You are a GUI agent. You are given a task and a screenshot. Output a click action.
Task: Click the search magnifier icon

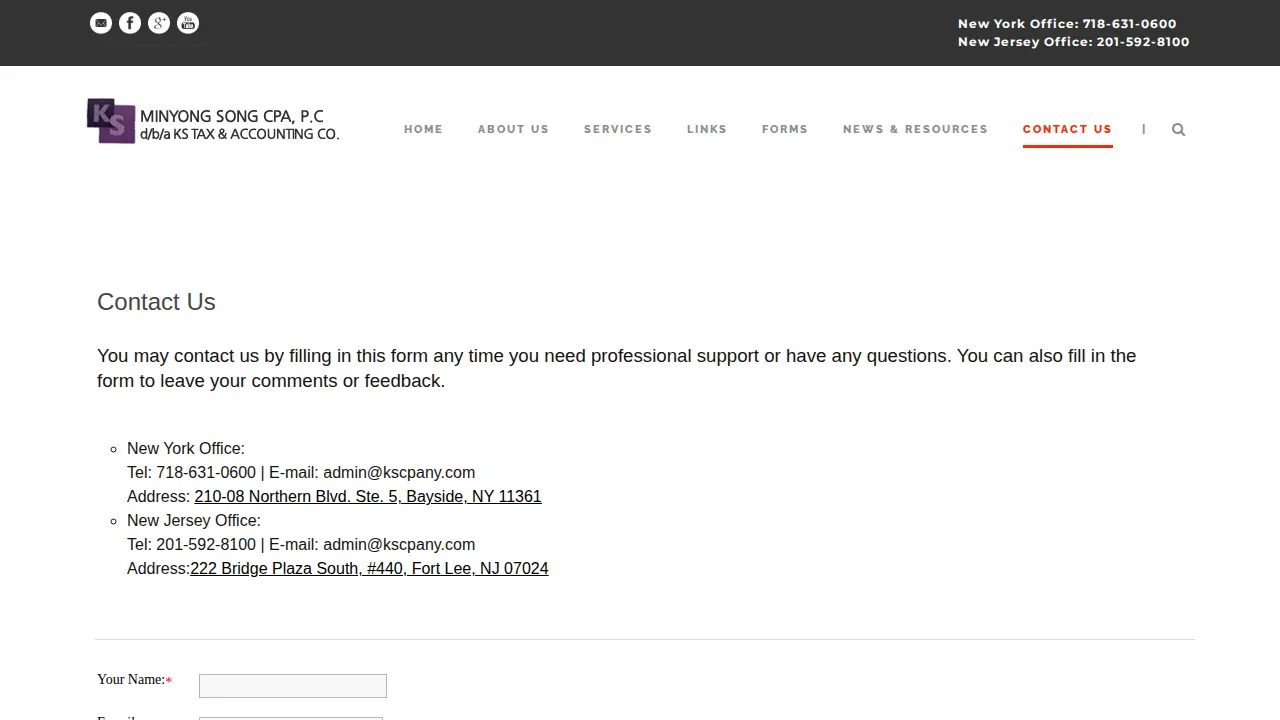coord(1178,129)
